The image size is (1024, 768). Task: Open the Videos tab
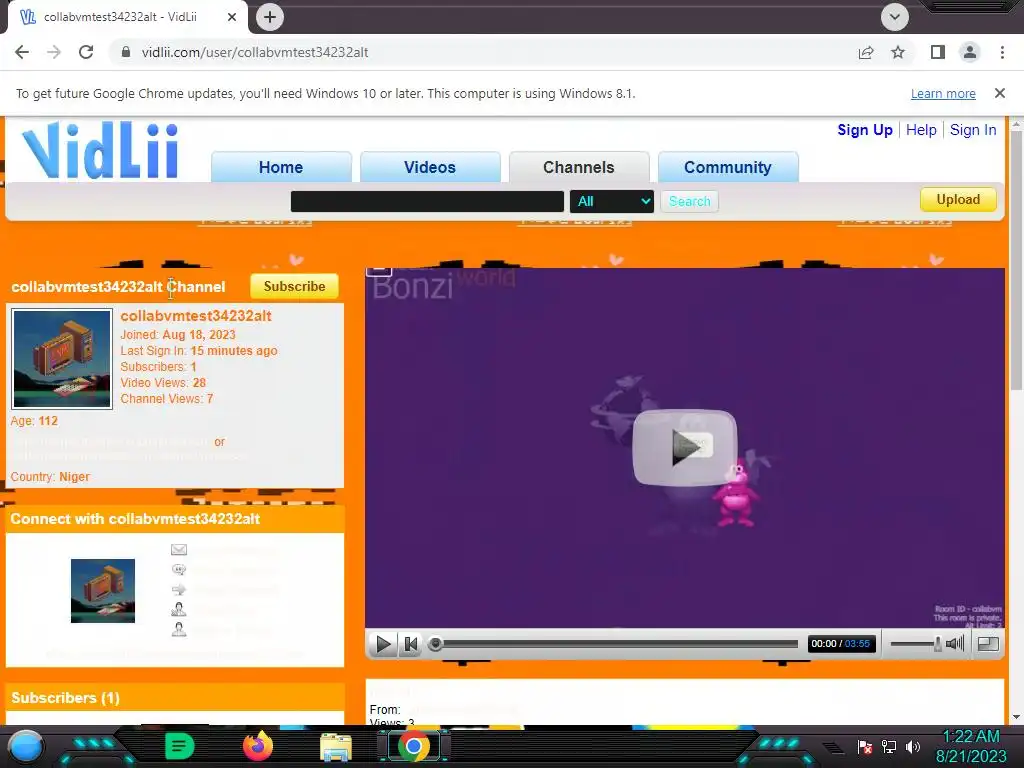coord(430,167)
